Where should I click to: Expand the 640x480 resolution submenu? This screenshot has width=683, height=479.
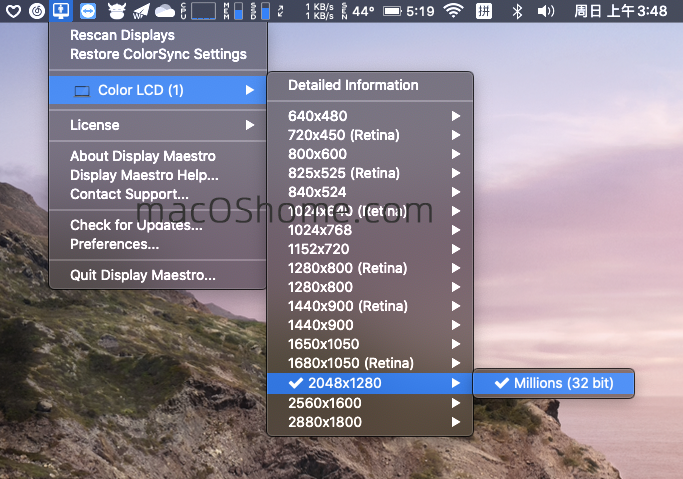tap(370, 116)
